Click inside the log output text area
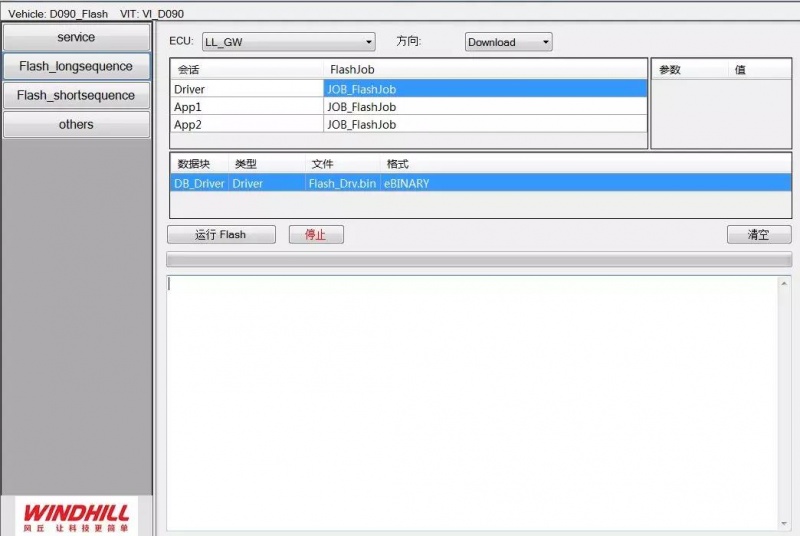The image size is (800, 536). pyautogui.click(x=472, y=402)
